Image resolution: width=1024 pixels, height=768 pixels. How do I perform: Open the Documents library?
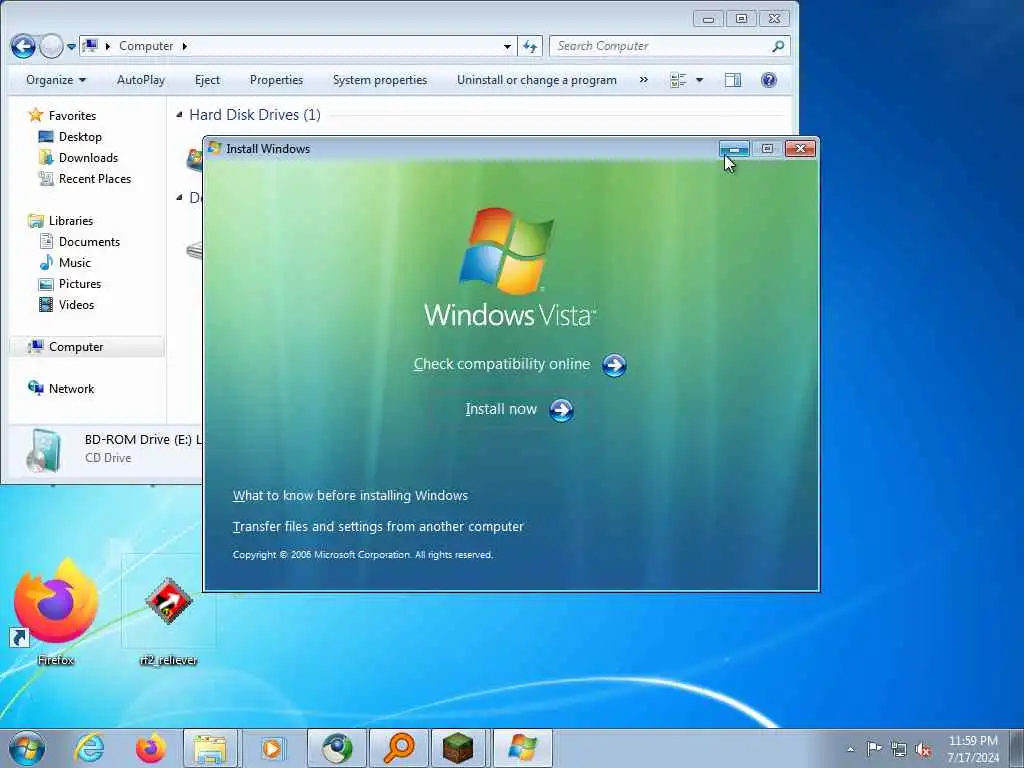(x=89, y=242)
